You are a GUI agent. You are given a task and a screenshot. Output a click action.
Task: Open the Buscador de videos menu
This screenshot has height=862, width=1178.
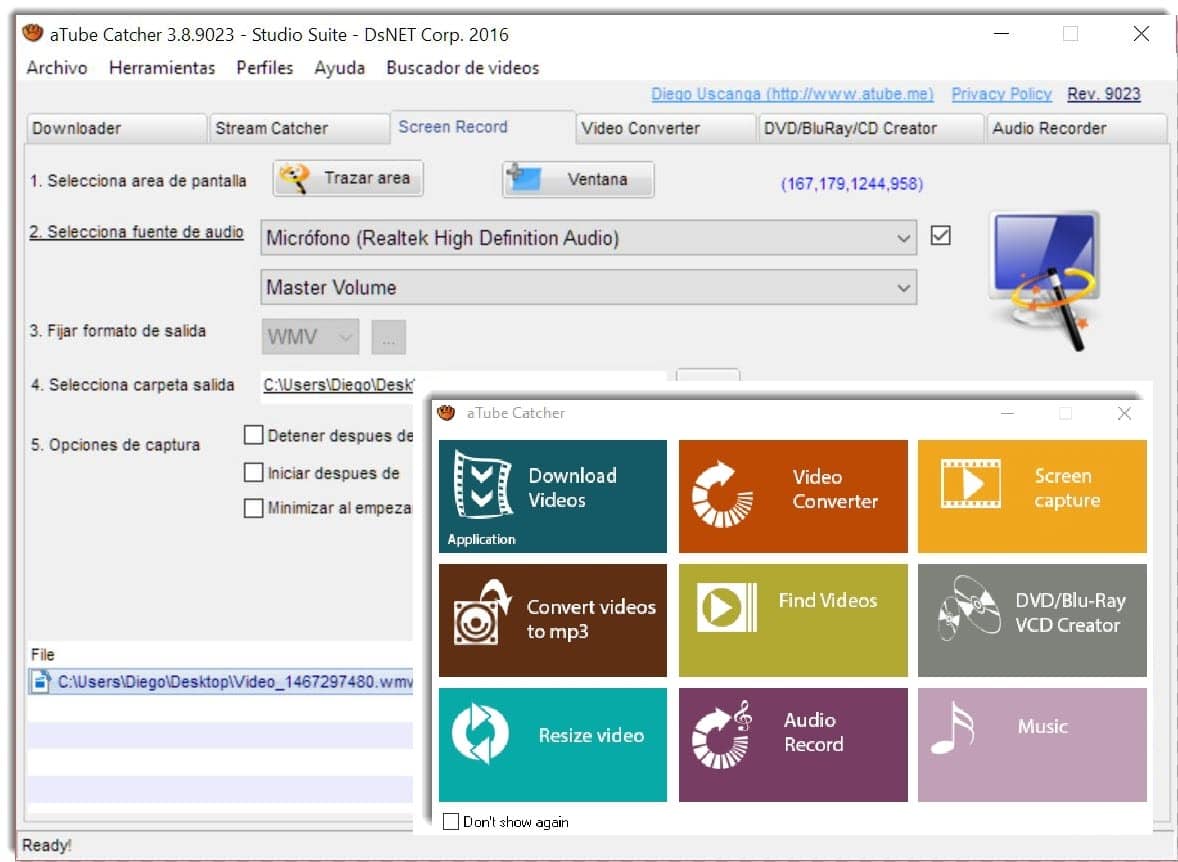463,68
